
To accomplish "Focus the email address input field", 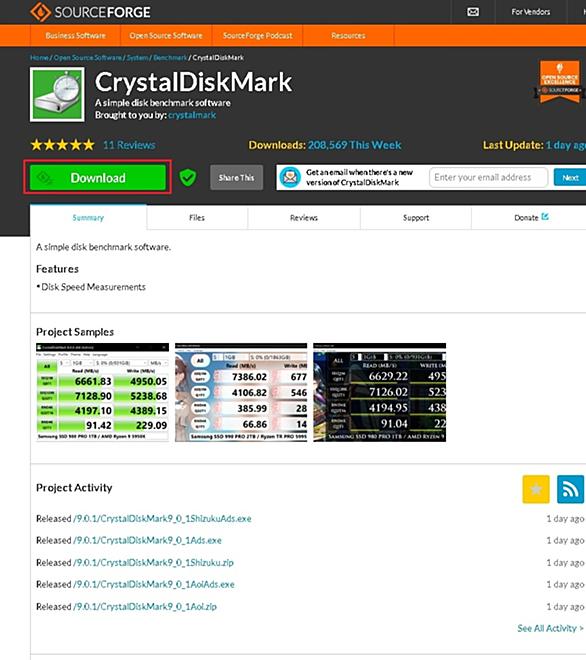I will click(488, 177).
